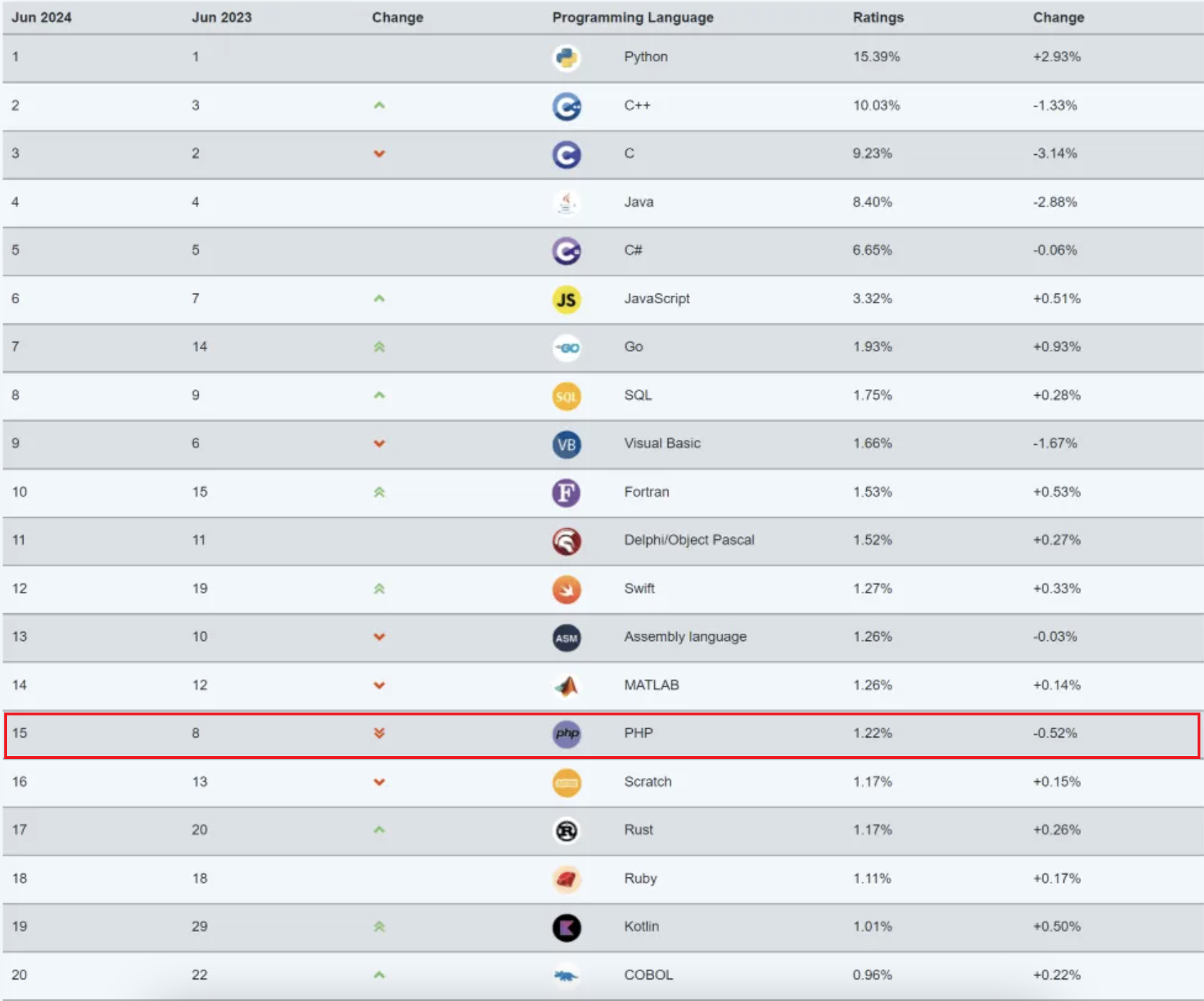Screen dimensions: 1204x1001
Task: Click the Ratings column header
Action: pos(878,18)
